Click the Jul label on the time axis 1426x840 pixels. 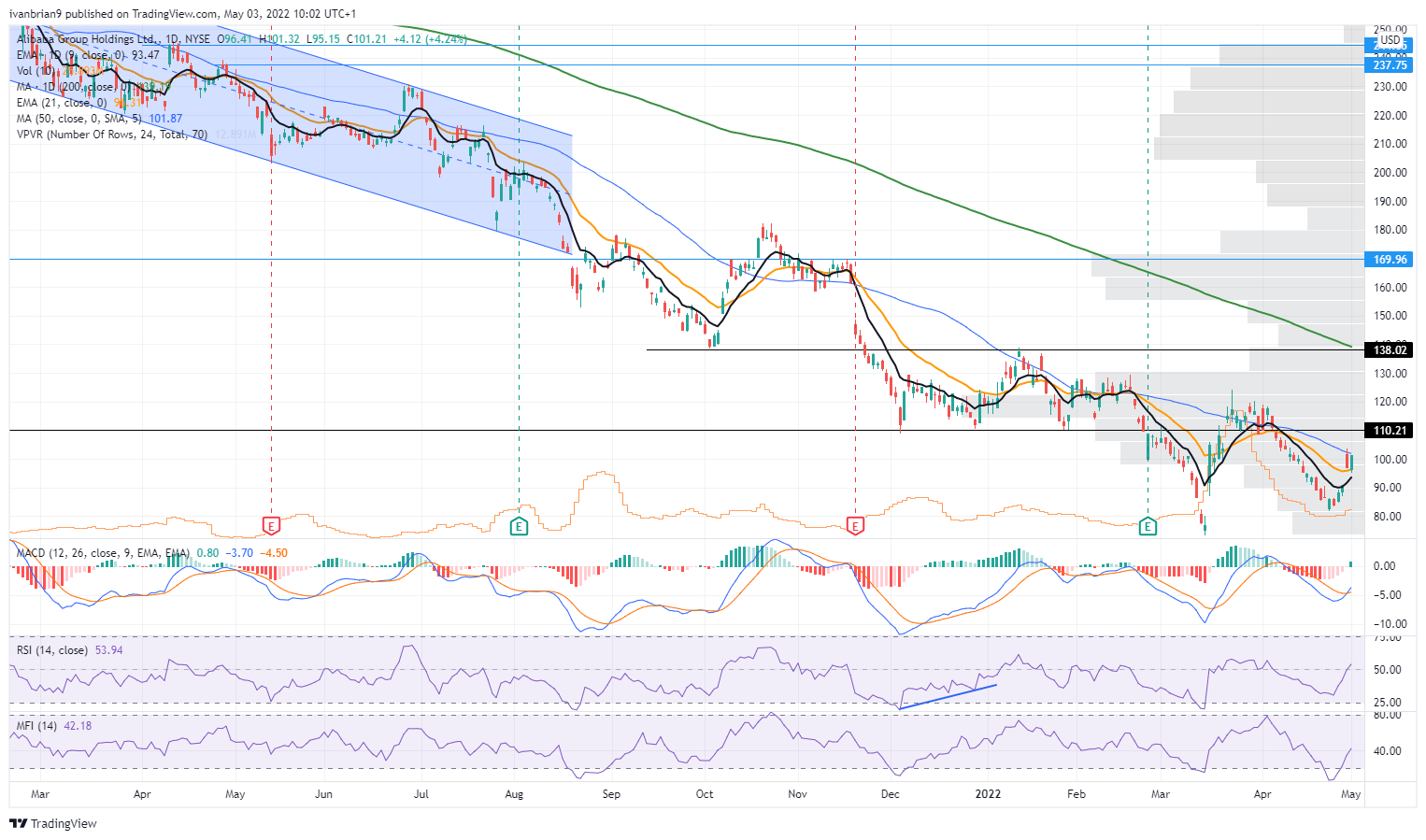421,794
